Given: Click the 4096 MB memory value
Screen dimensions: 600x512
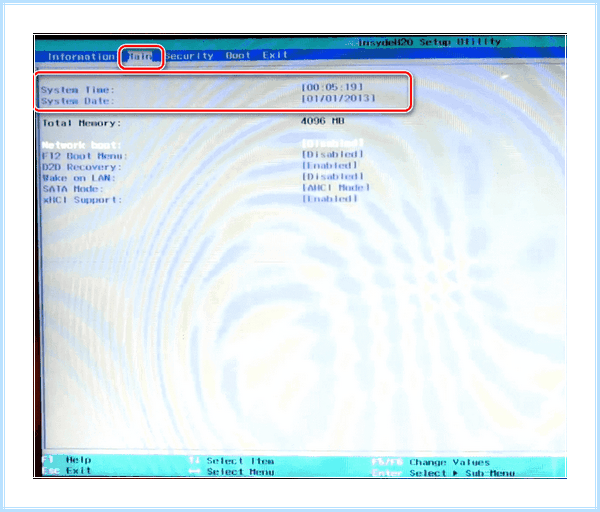Looking at the screenshot, I should pos(322,121).
